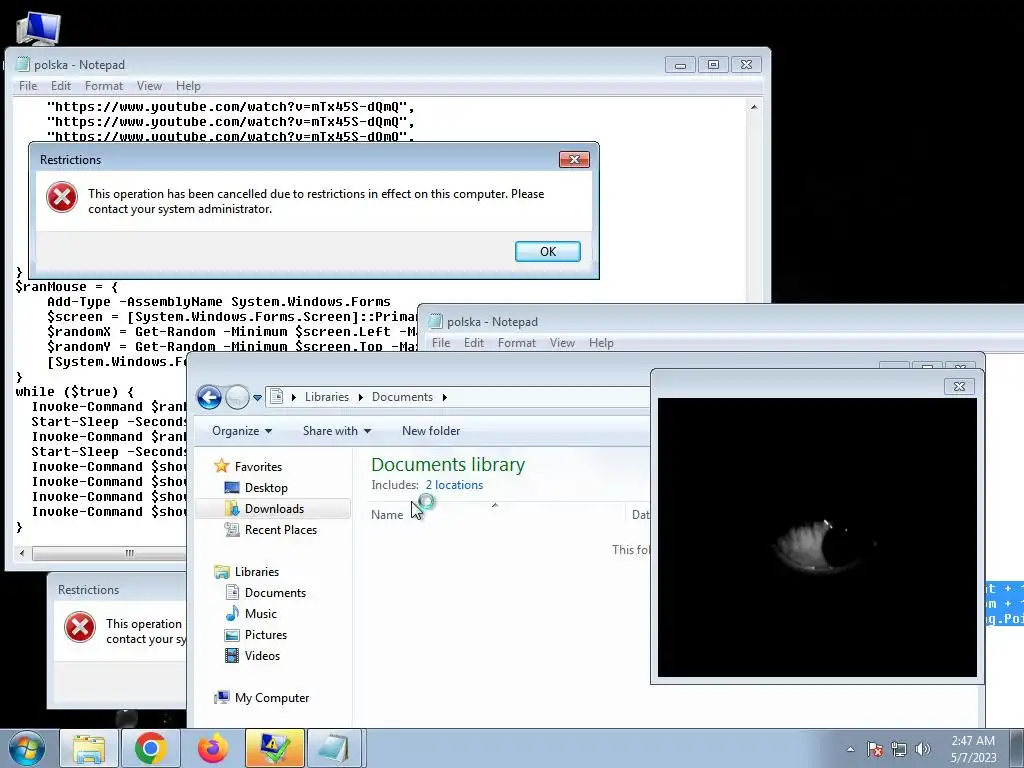
Task: Go back in the Explorer window
Action: (209, 396)
